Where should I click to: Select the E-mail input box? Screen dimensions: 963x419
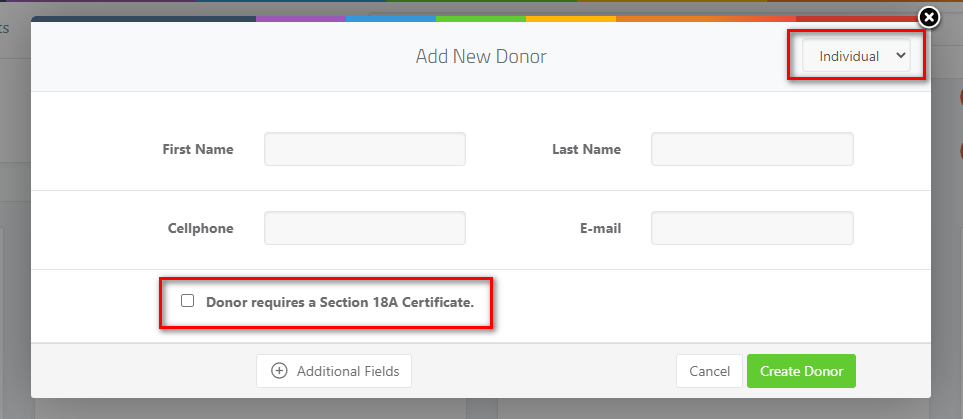(x=752, y=228)
